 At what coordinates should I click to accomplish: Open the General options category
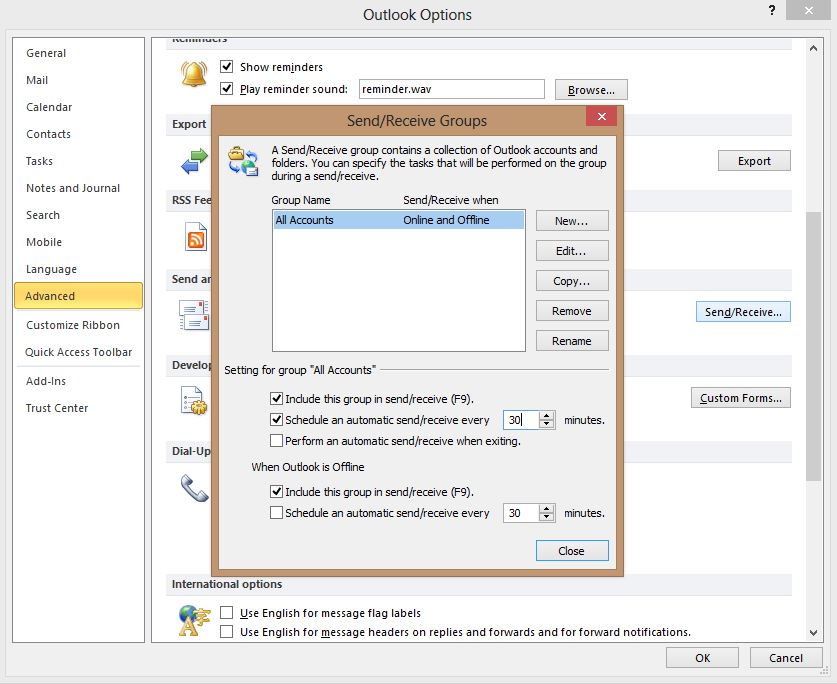coord(78,53)
